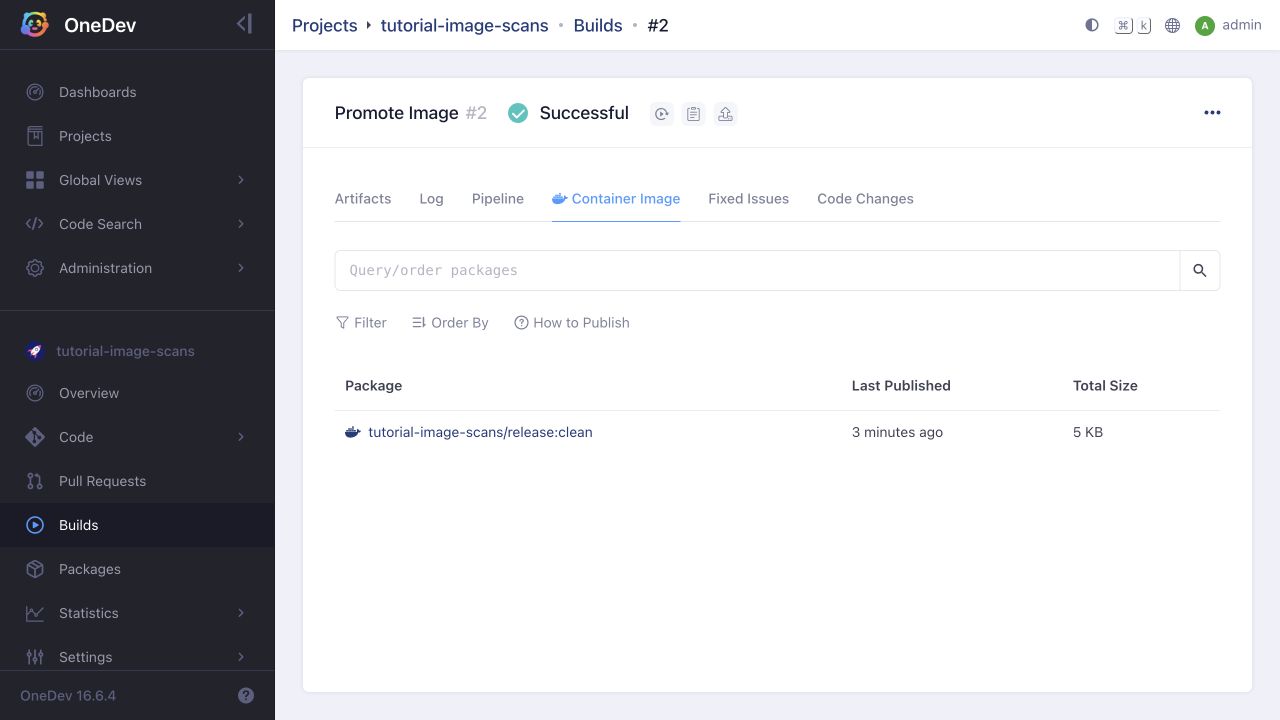Click the Administration gear icon
The image size is (1280, 720).
(35, 268)
